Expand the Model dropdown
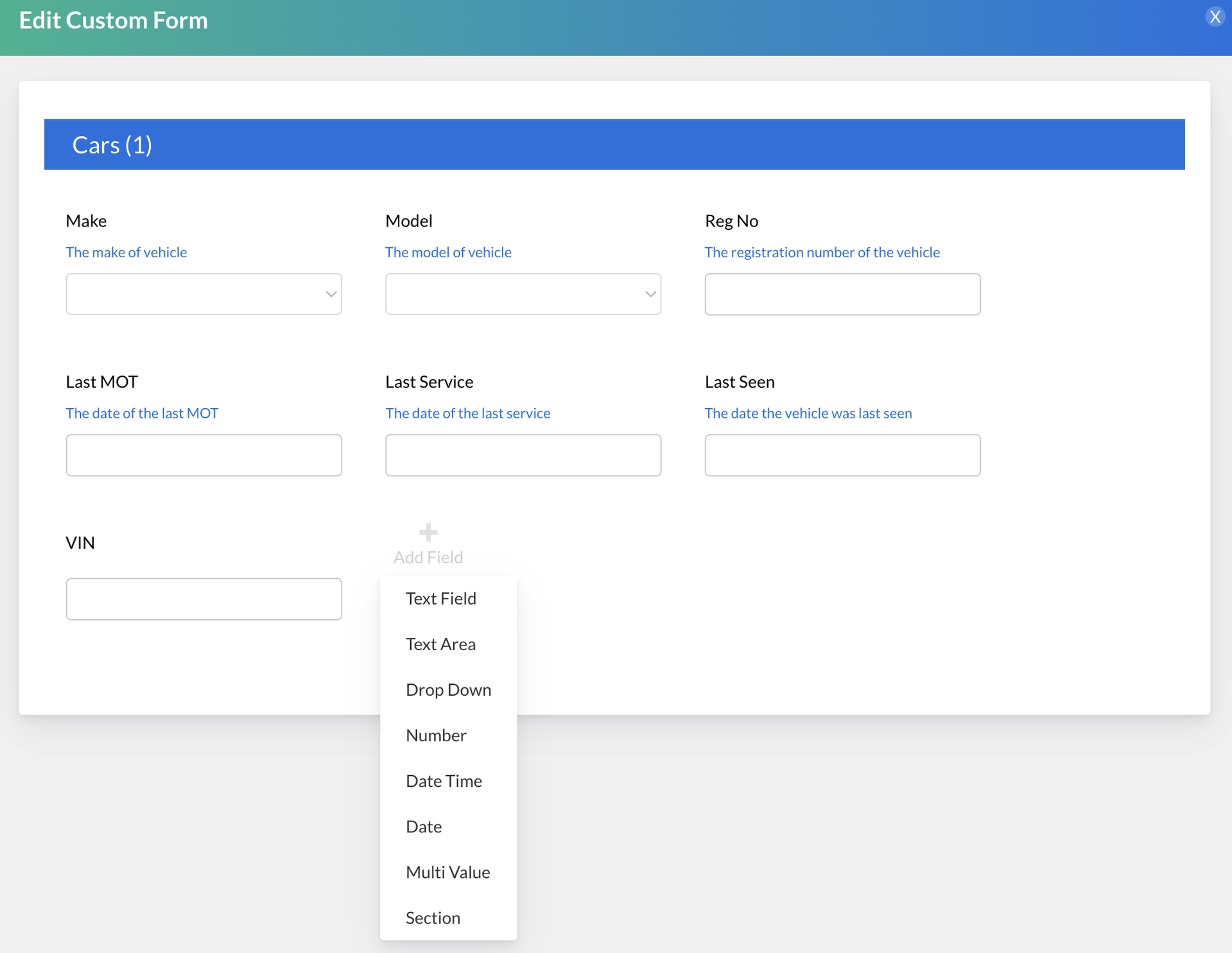The width and height of the screenshot is (1232, 953). click(523, 294)
